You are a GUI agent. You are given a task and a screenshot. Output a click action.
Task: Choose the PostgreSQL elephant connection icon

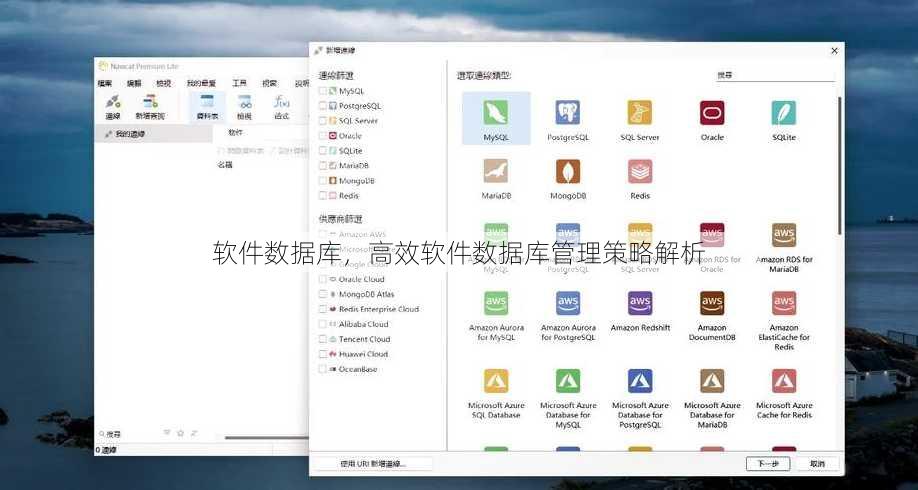[568, 112]
